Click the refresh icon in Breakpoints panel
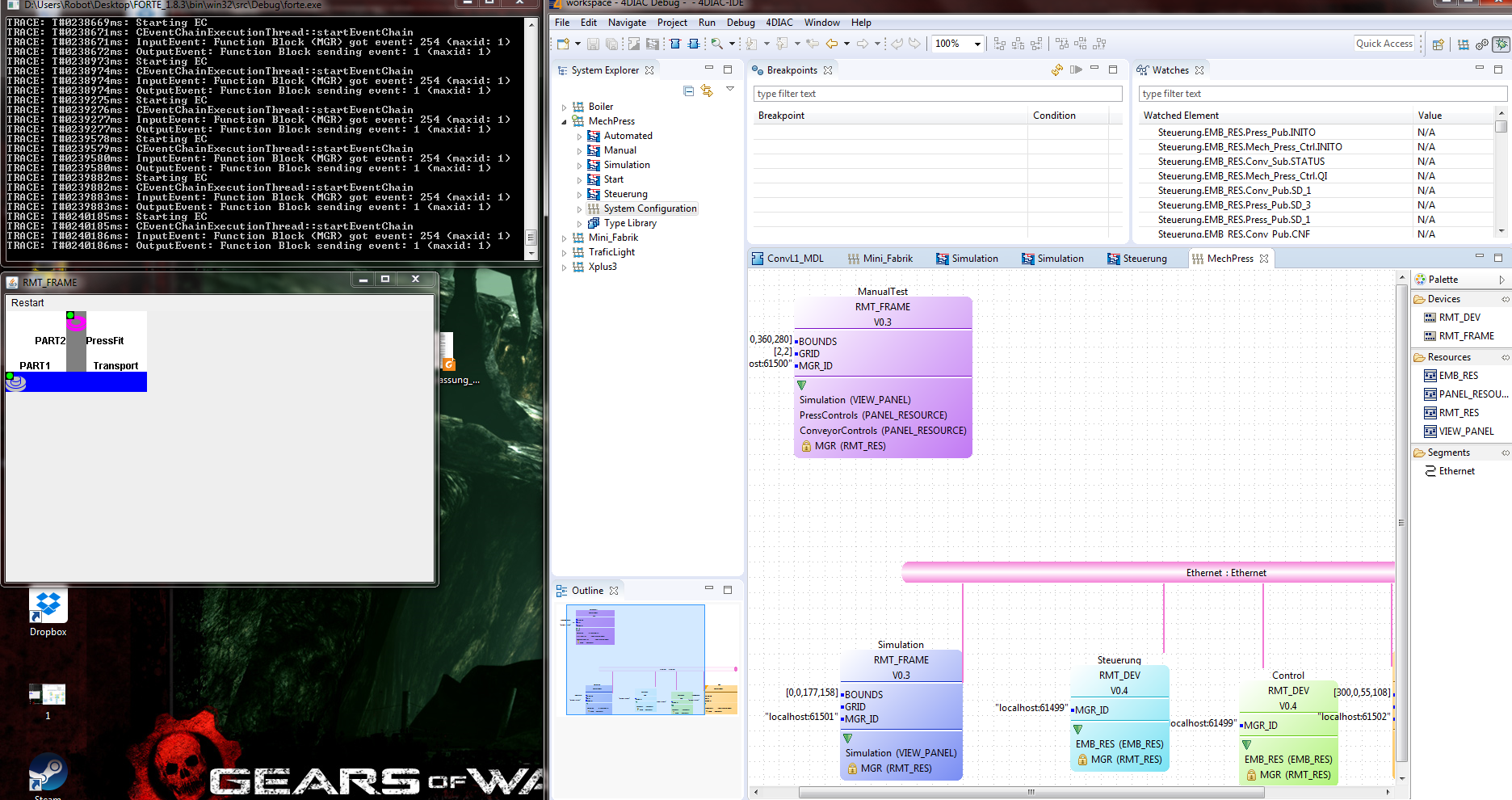The image size is (1512, 800). (1057, 70)
